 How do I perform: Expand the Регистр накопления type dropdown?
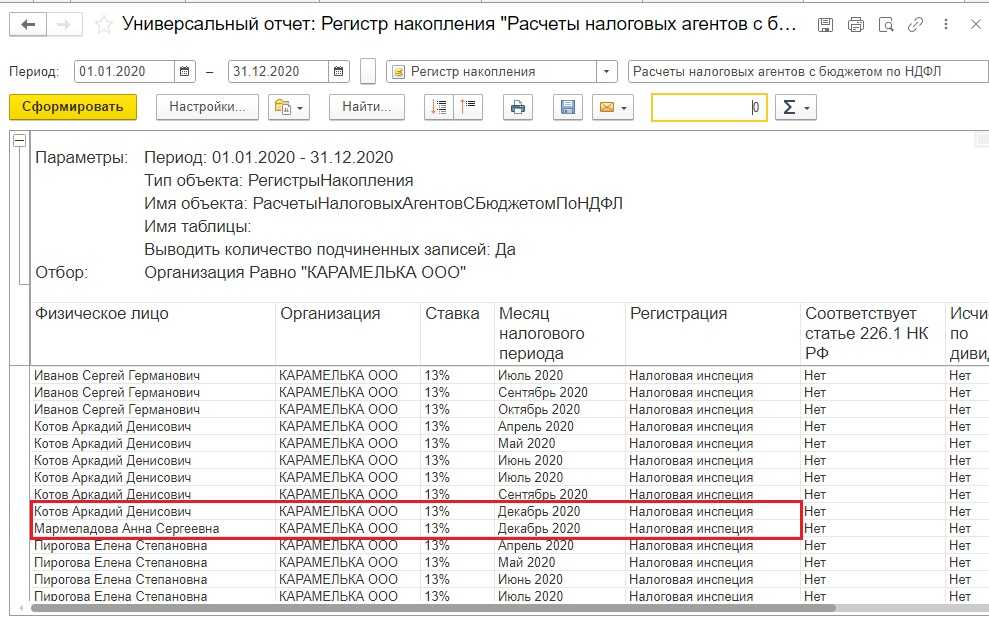click(x=607, y=72)
